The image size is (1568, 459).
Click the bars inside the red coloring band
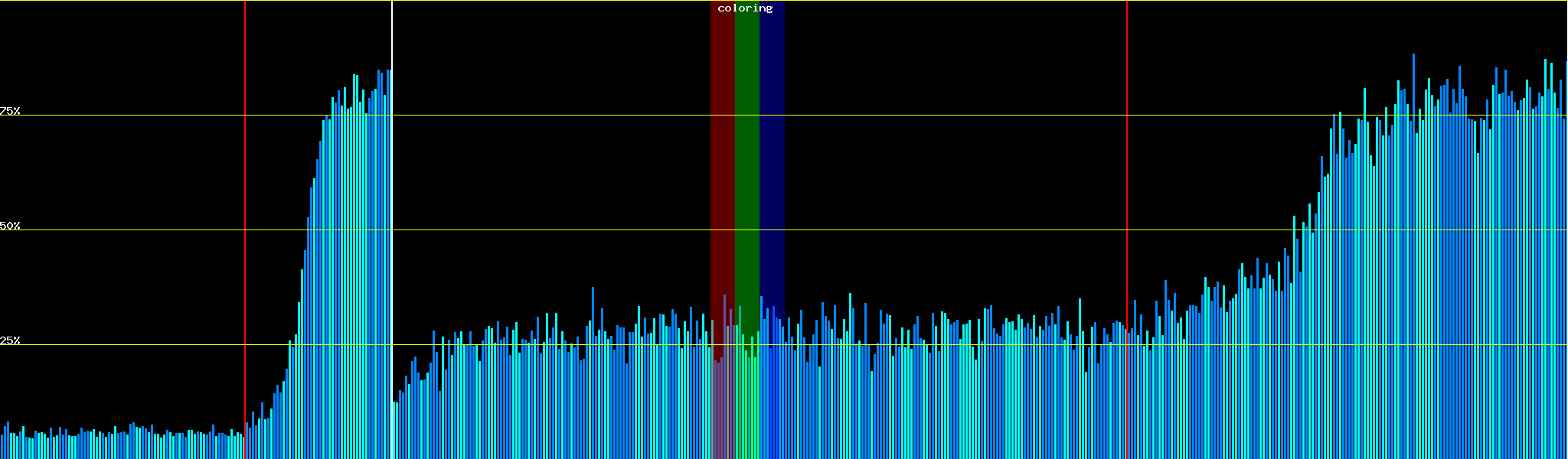722,398
